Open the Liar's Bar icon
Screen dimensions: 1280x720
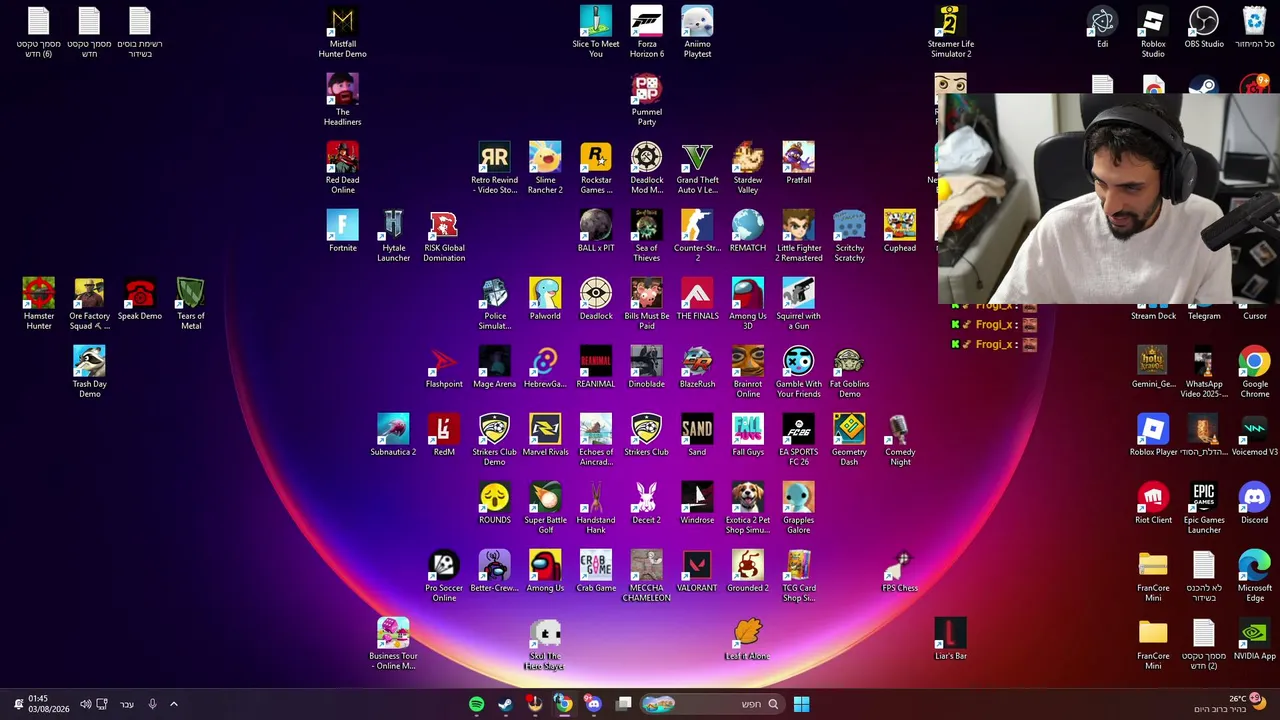pyautogui.click(x=950, y=640)
